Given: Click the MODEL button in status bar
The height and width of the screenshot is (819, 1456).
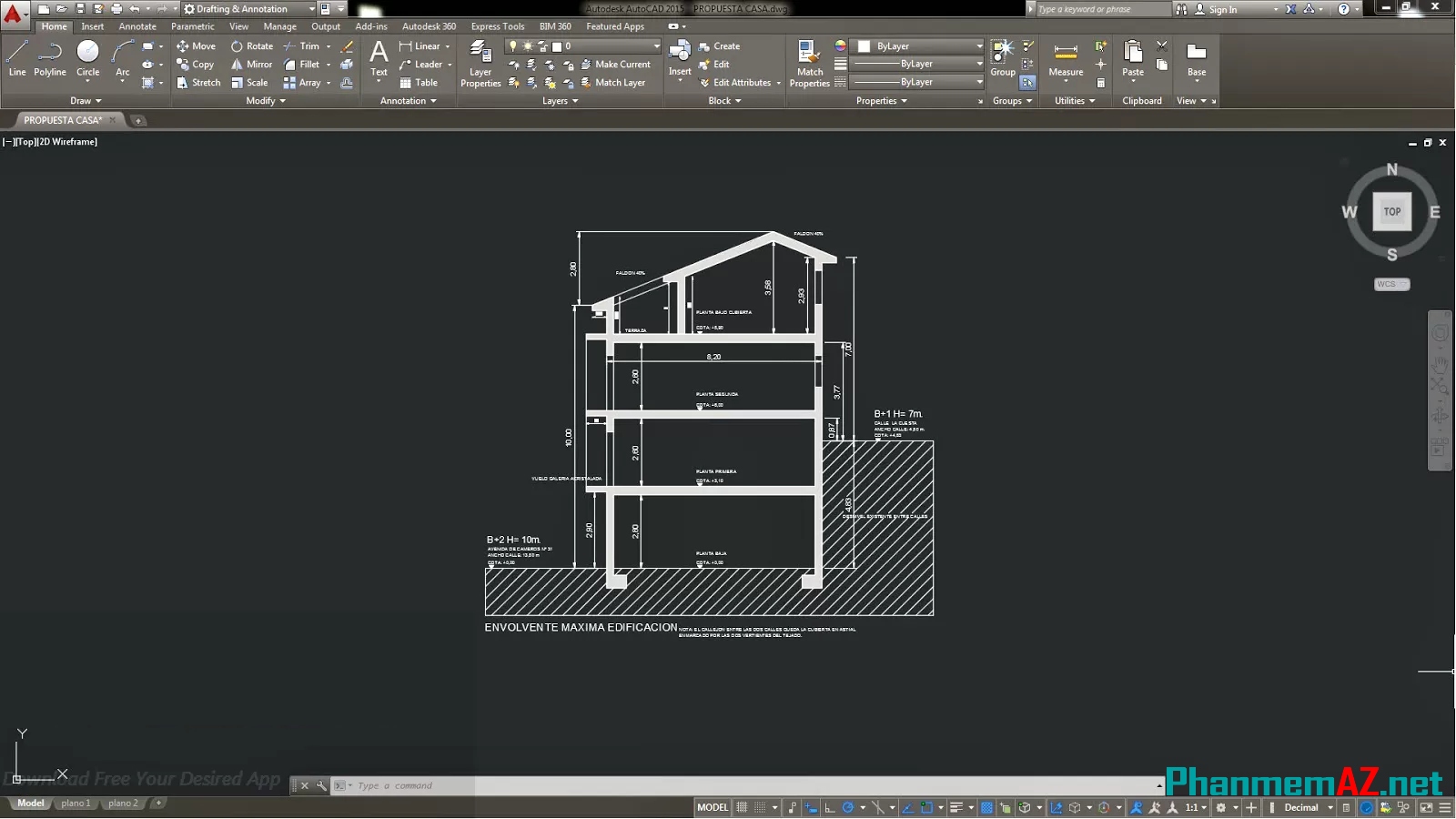Looking at the screenshot, I should [713, 807].
